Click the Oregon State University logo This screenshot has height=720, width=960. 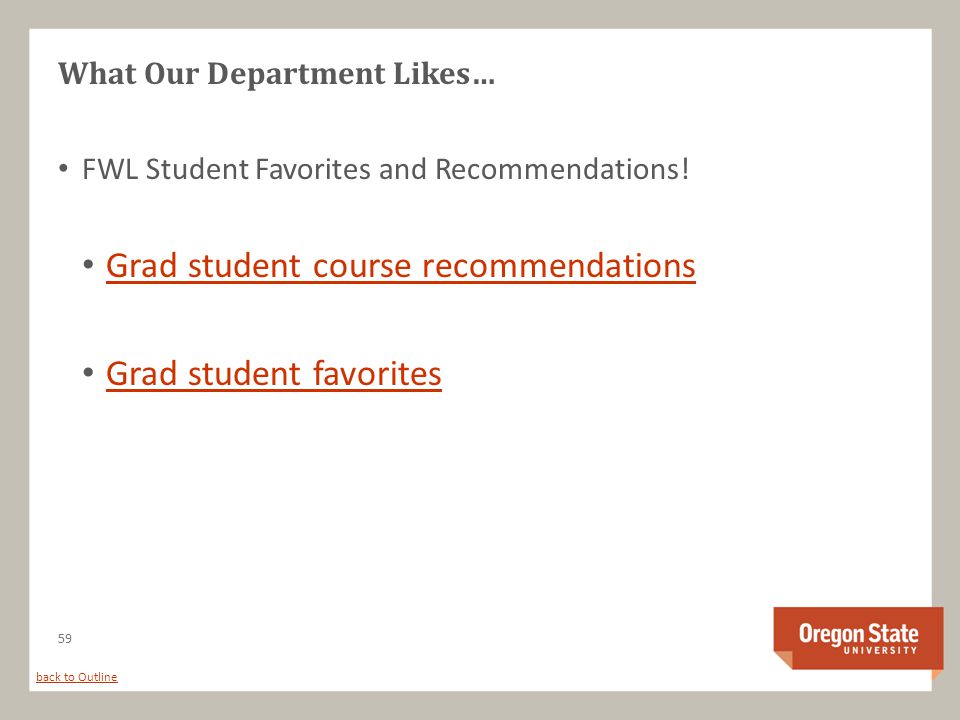click(858, 640)
